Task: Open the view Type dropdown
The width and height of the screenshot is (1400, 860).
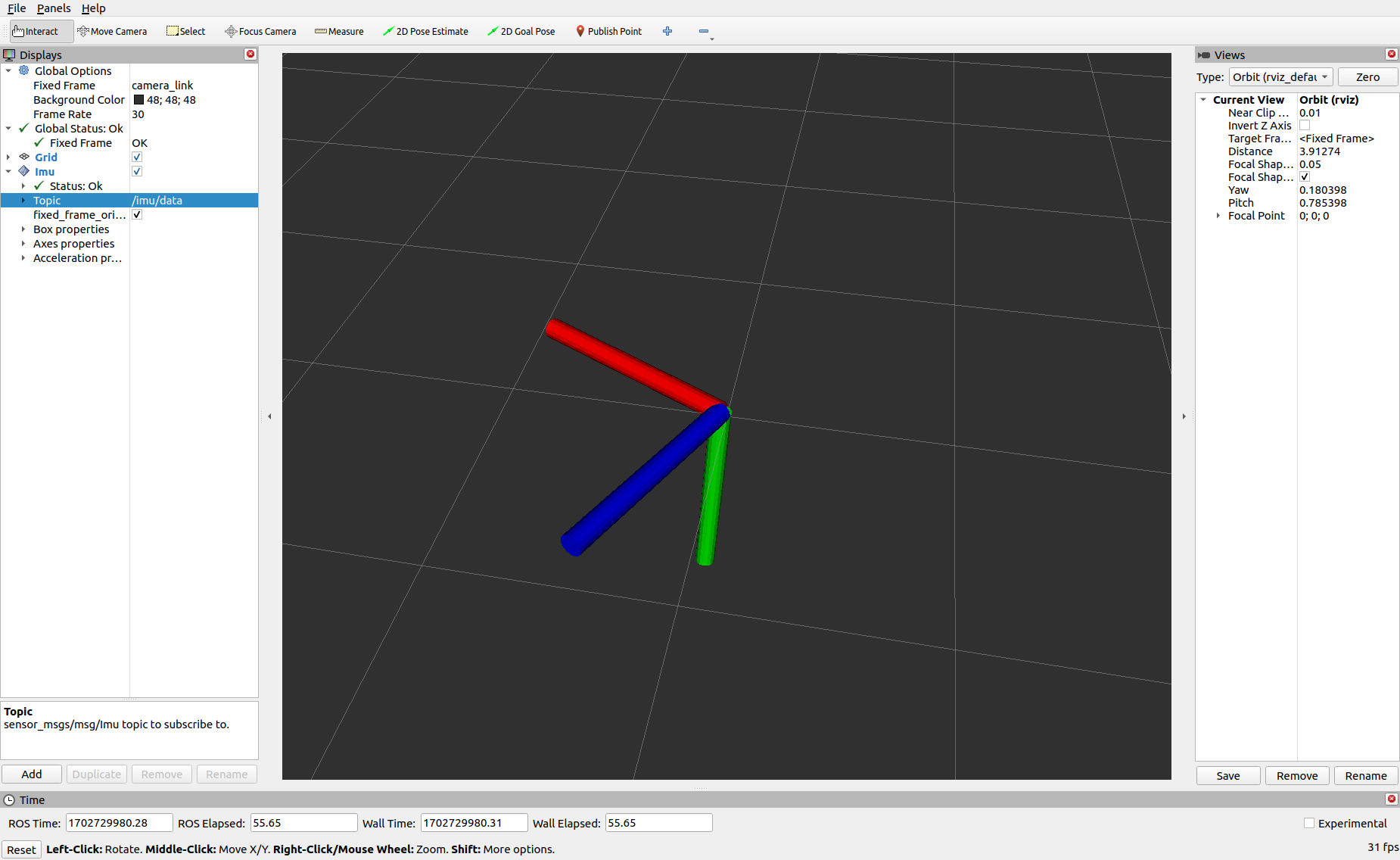Action: click(1280, 76)
